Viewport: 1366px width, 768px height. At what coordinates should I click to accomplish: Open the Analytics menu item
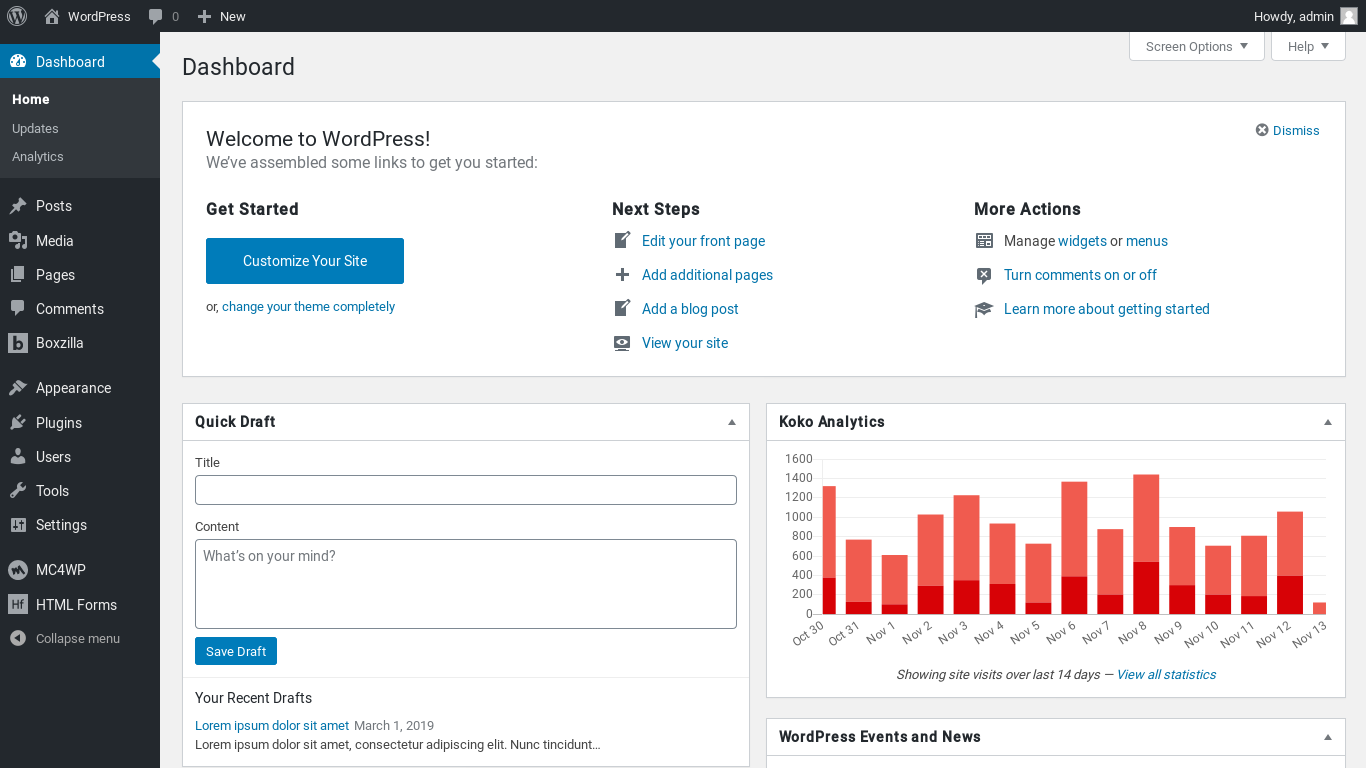coord(37,157)
